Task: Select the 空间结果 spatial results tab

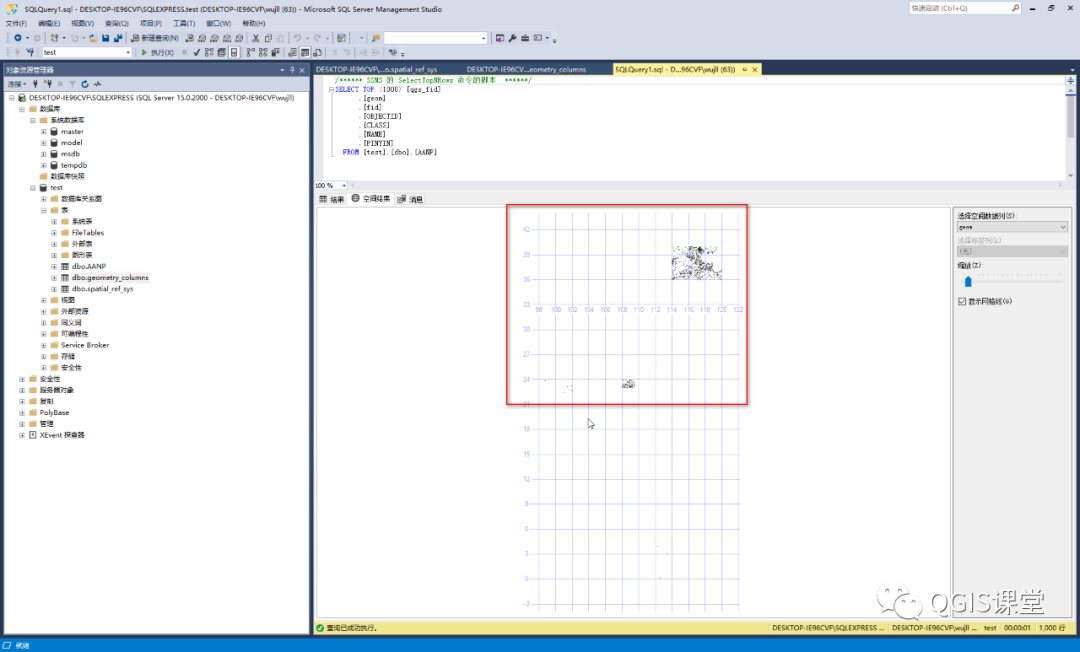Action: tap(371, 198)
